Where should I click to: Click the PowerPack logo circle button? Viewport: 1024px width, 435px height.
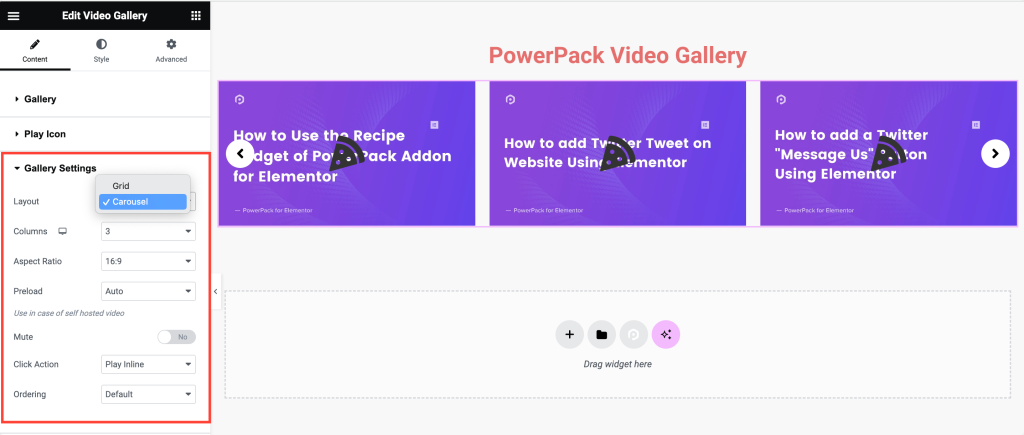point(633,334)
